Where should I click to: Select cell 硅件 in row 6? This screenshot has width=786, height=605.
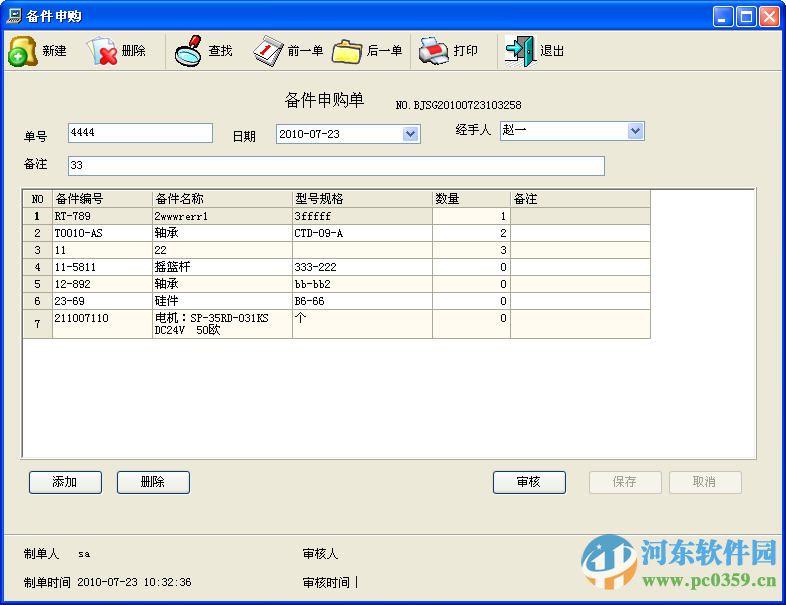click(x=222, y=301)
